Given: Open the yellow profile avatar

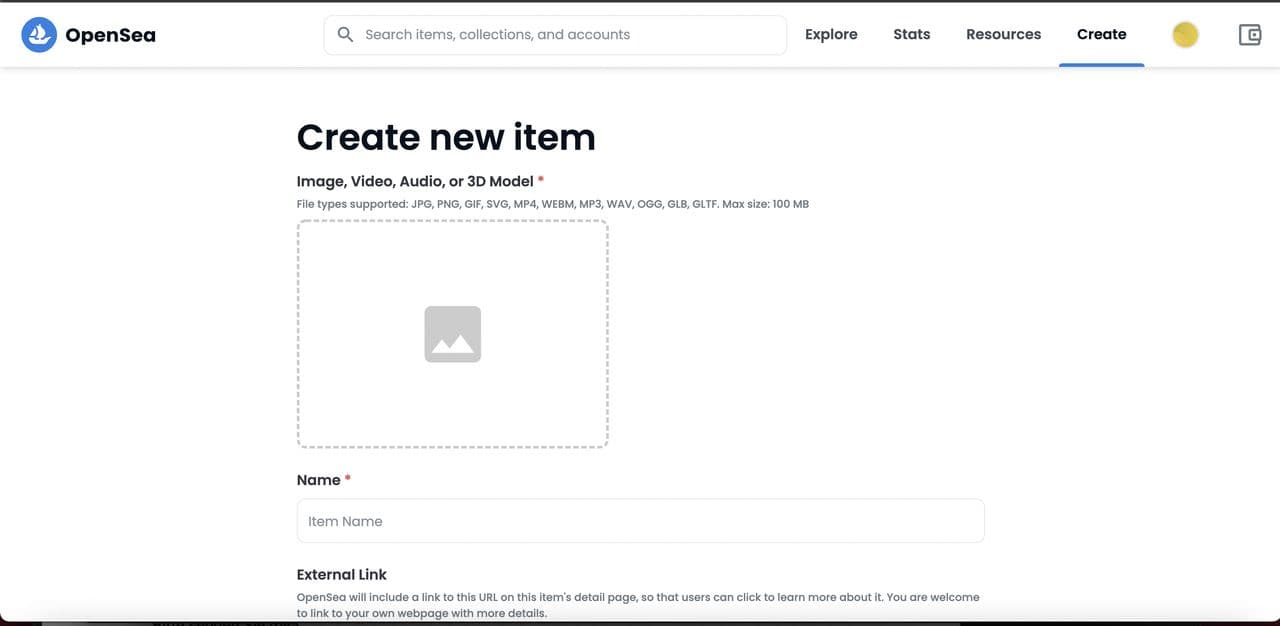Looking at the screenshot, I should 1185,35.
